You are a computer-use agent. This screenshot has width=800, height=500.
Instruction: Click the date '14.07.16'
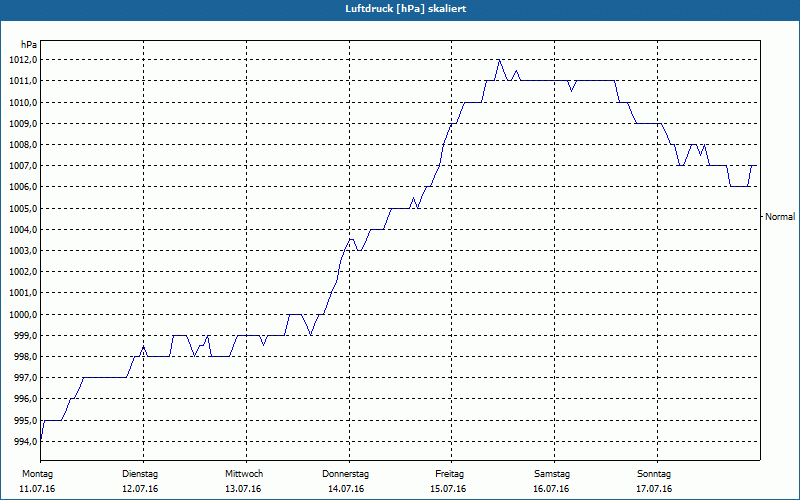pos(346,489)
